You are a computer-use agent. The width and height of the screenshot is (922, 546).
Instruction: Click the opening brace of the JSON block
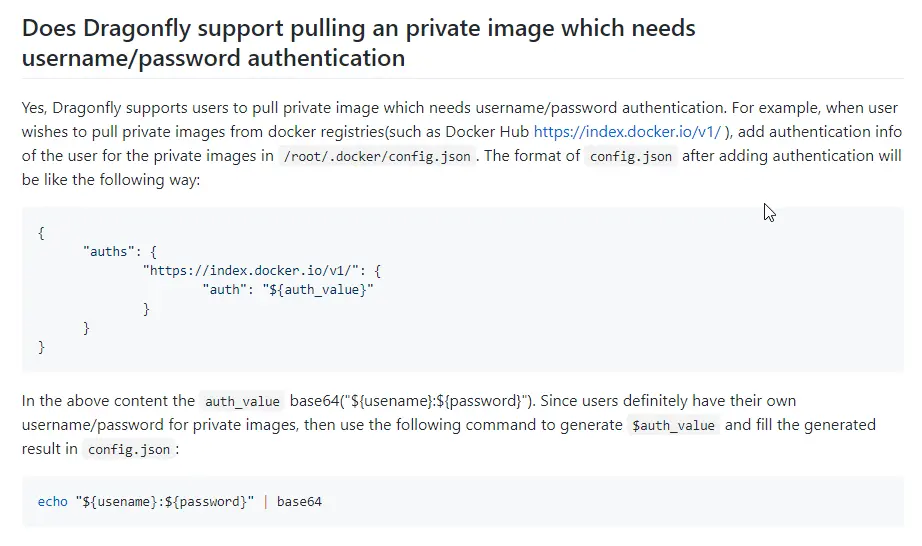(41, 232)
